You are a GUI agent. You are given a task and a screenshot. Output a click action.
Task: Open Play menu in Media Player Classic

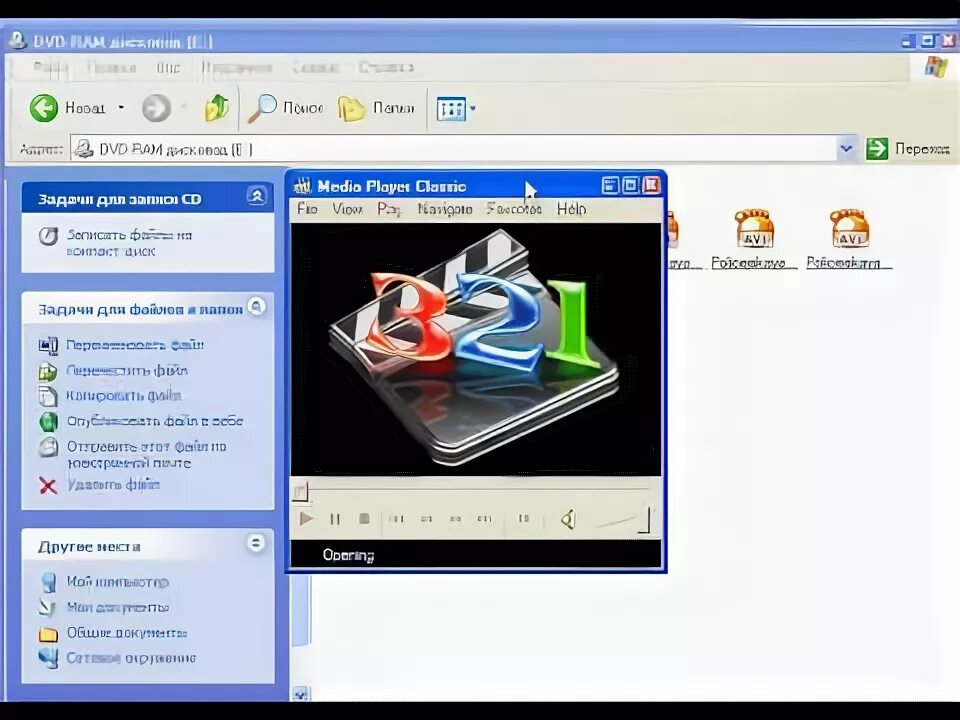pos(389,209)
